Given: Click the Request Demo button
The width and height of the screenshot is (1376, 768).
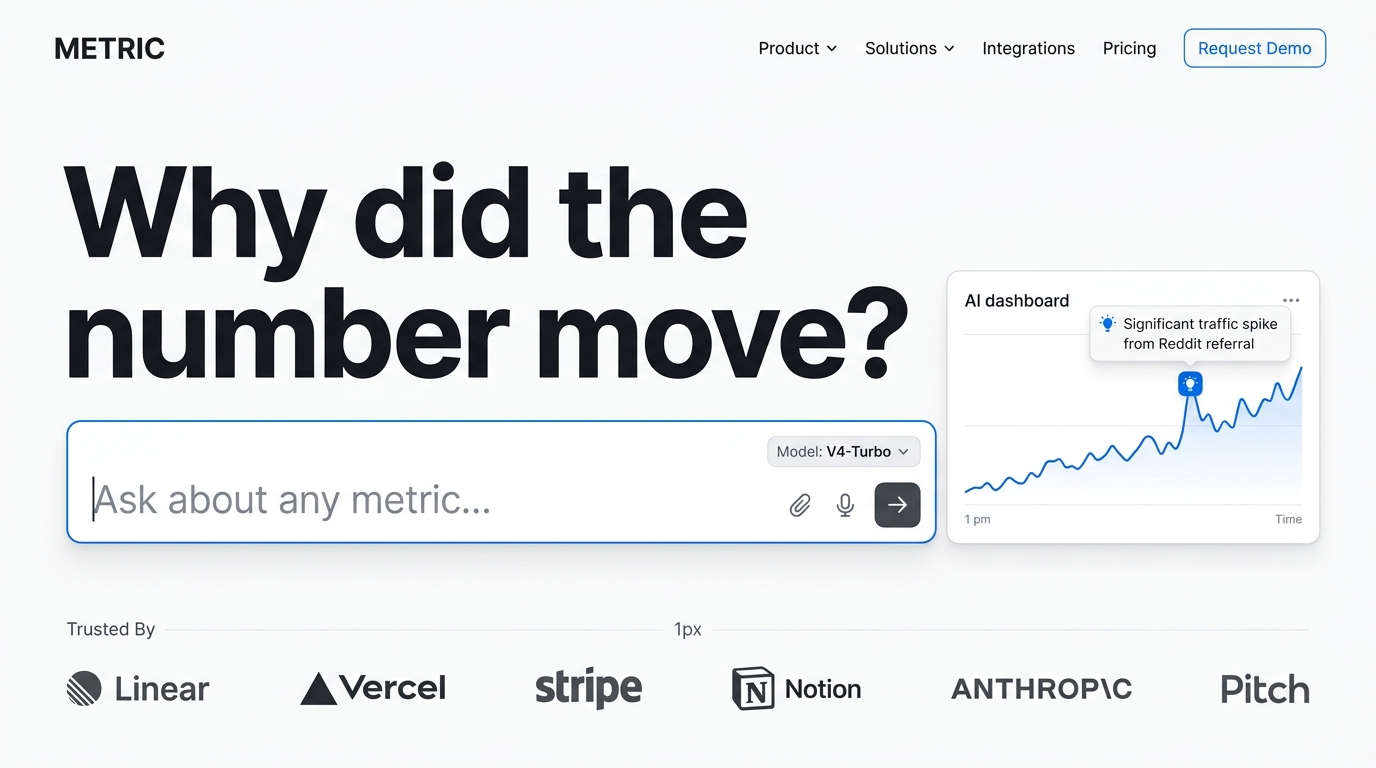Looking at the screenshot, I should (1254, 48).
